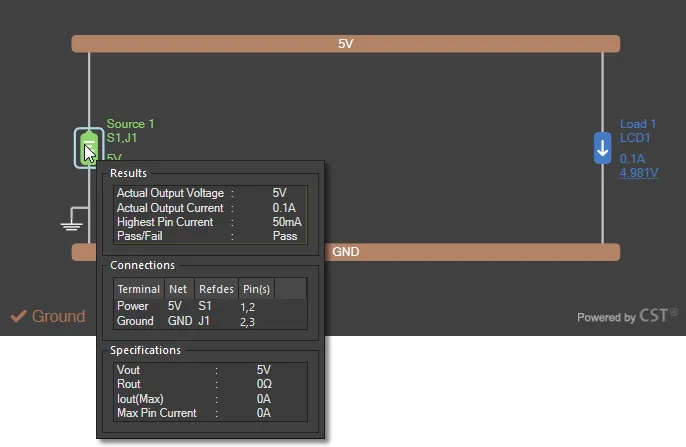Click the Net column header
686x447 pixels.
click(178, 289)
